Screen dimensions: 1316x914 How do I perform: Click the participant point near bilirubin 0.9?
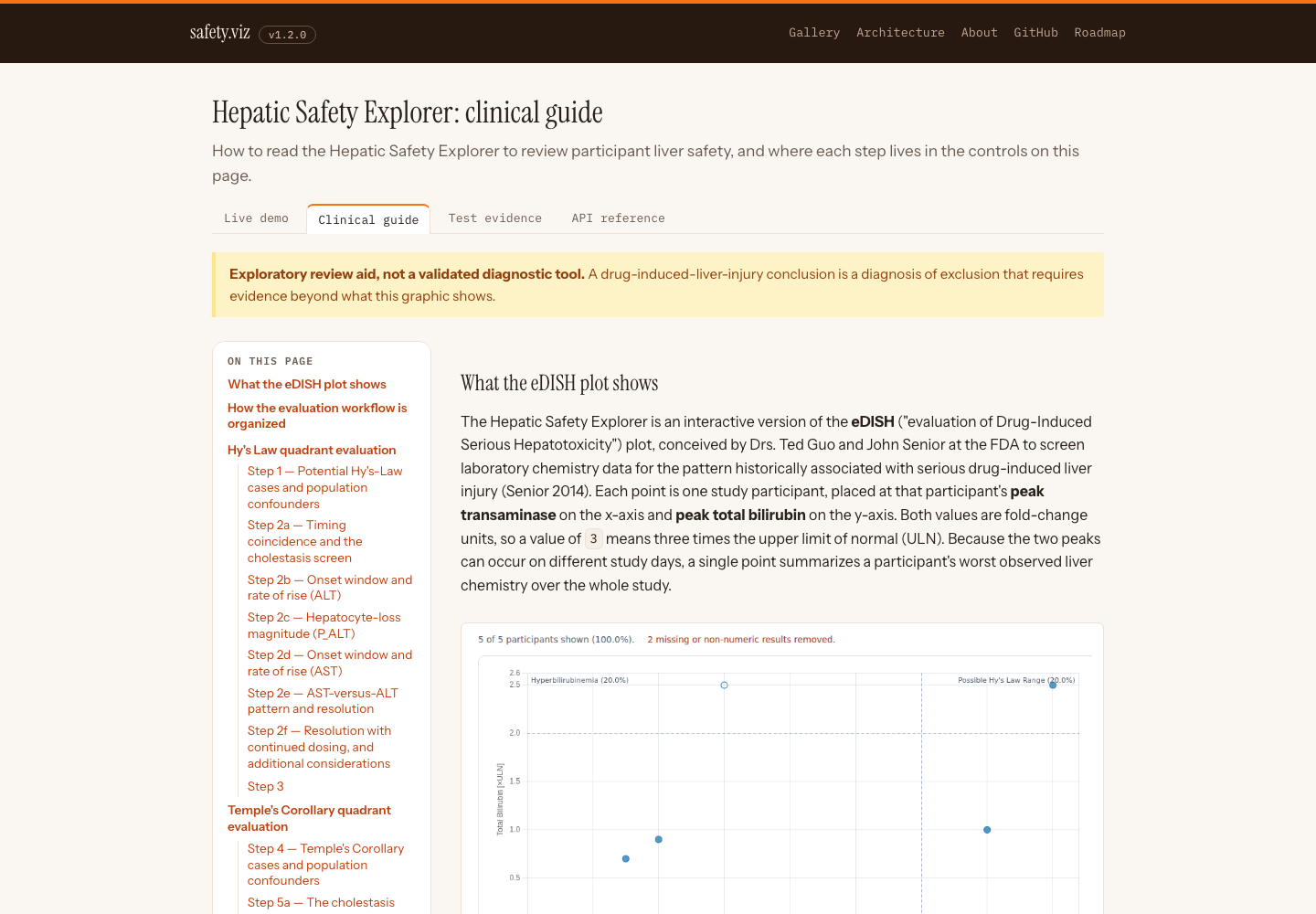[x=658, y=839]
